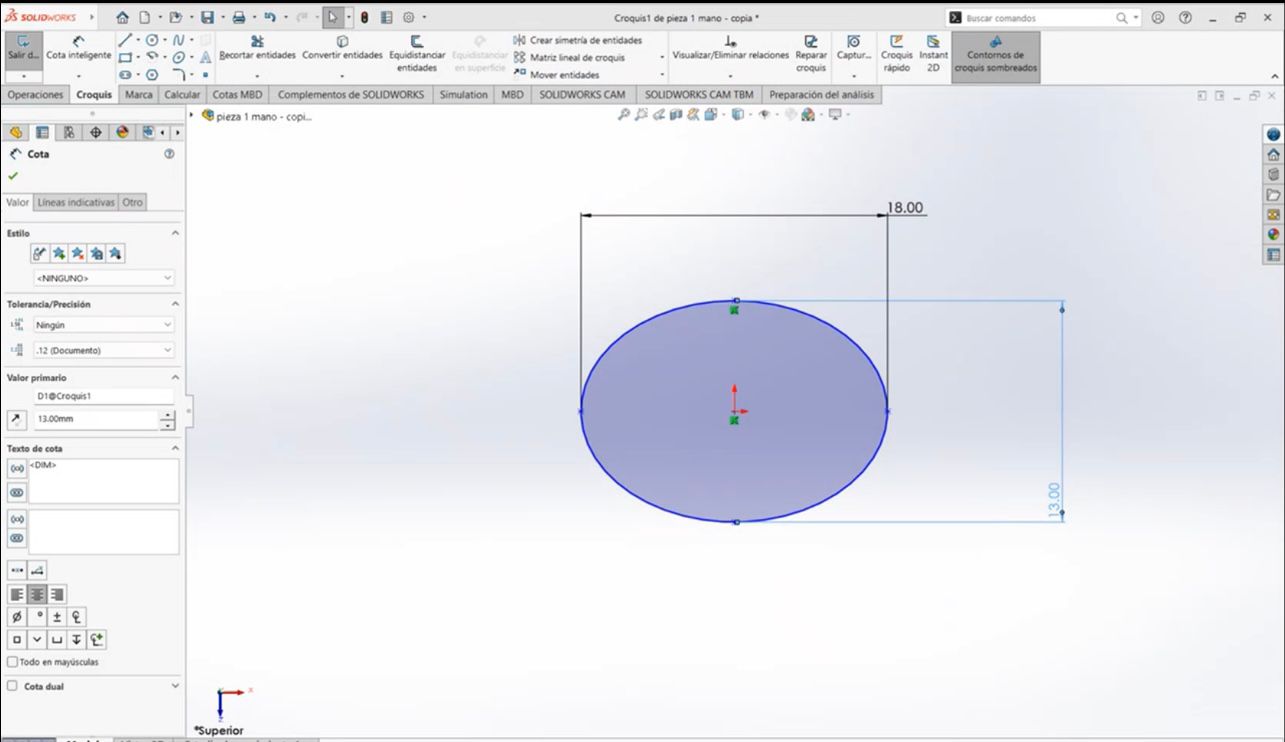The width and height of the screenshot is (1285, 742).
Task: Select the Slot sketch tool
Action: tap(124, 75)
